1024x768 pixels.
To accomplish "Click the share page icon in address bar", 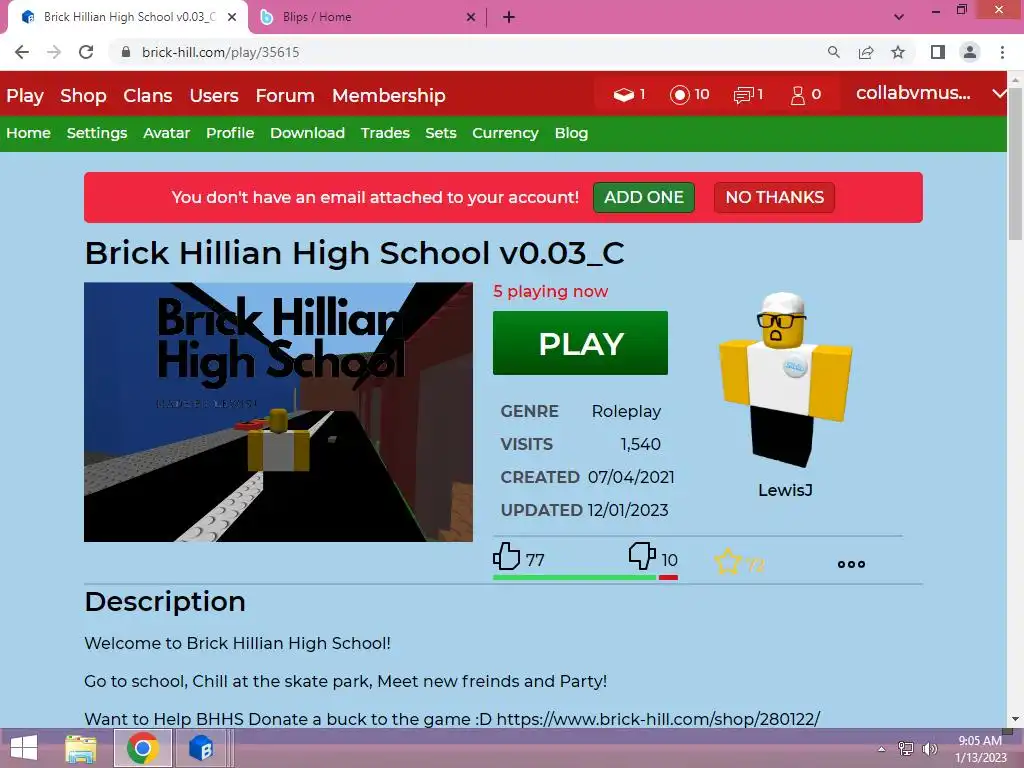I will (866, 52).
